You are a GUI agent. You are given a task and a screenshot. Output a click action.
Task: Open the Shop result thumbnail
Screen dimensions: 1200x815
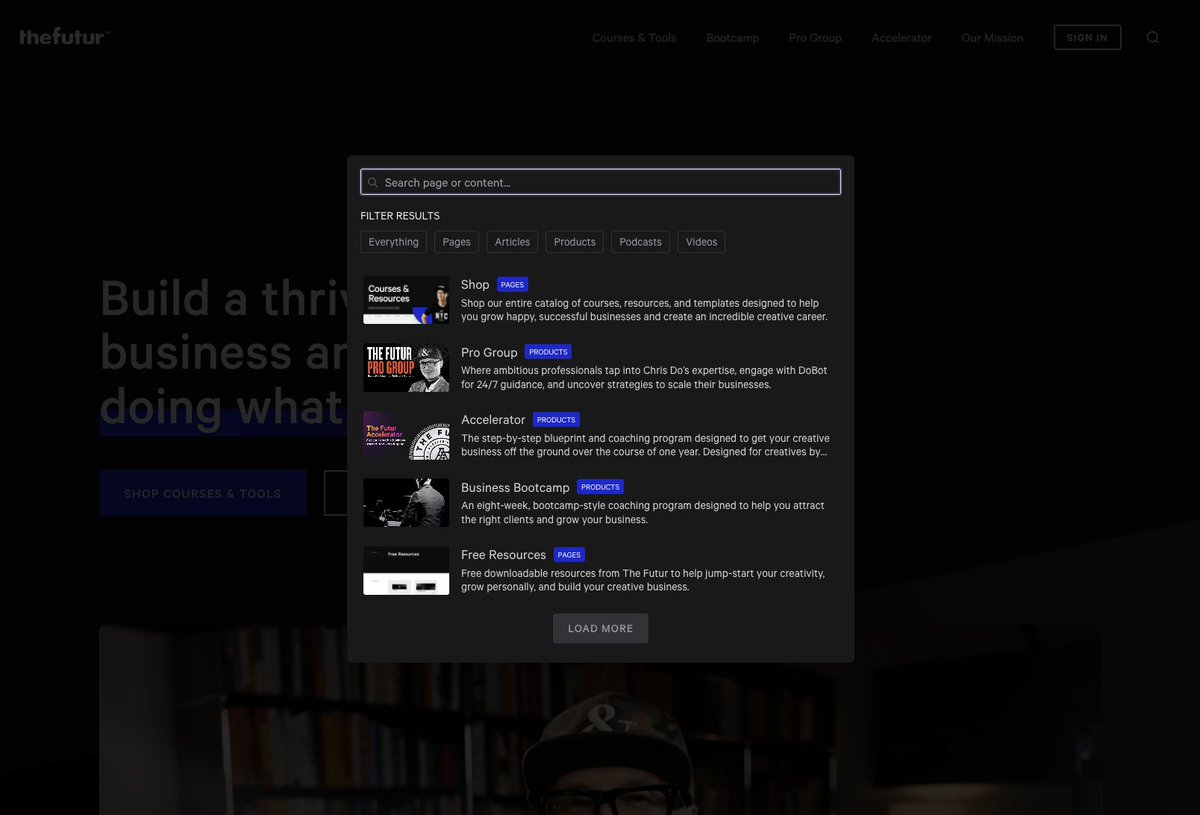tap(406, 300)
